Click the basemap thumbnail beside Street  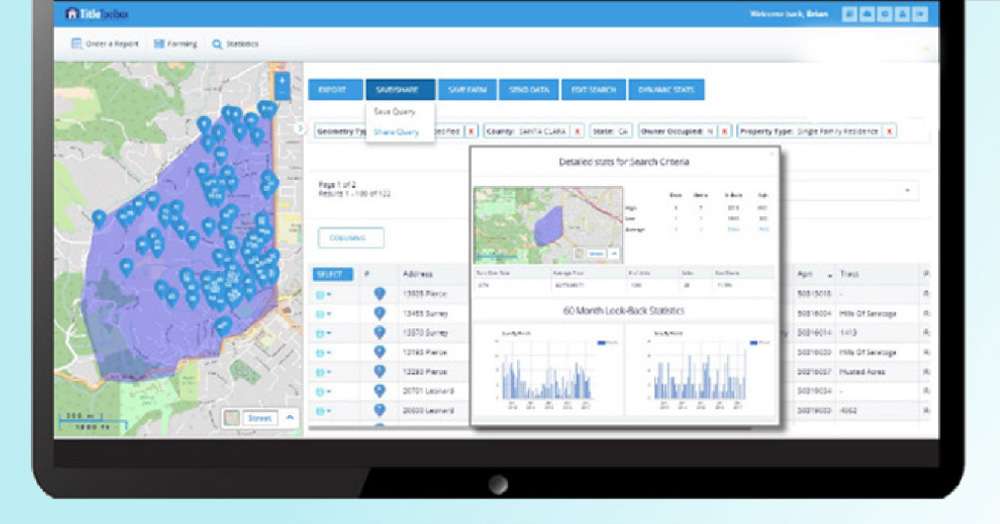click(232, 418)
